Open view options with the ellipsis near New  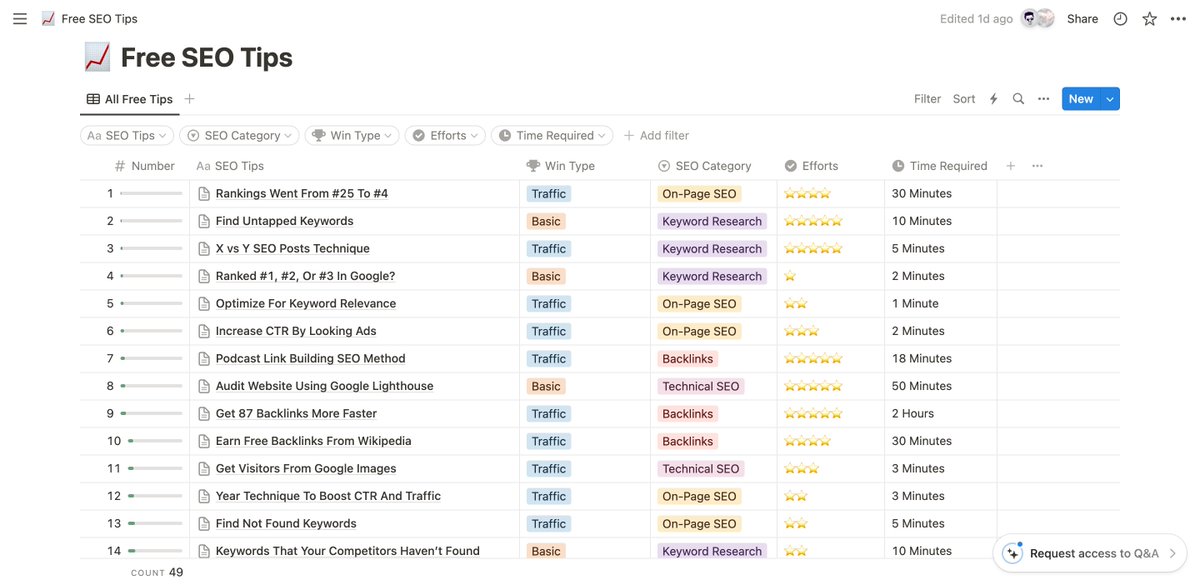tap(1043, 98)
